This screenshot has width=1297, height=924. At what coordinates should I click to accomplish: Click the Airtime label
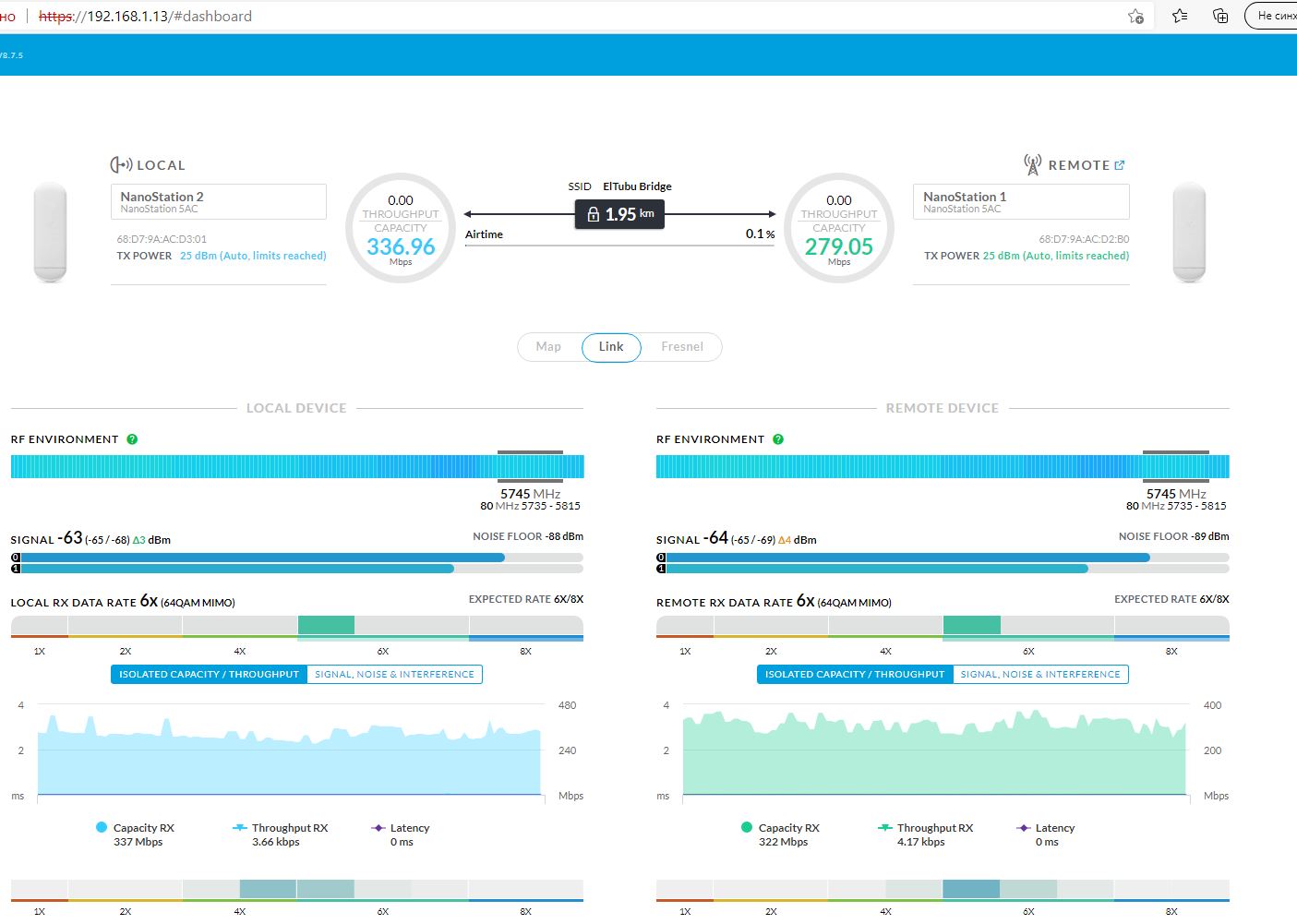484,234
